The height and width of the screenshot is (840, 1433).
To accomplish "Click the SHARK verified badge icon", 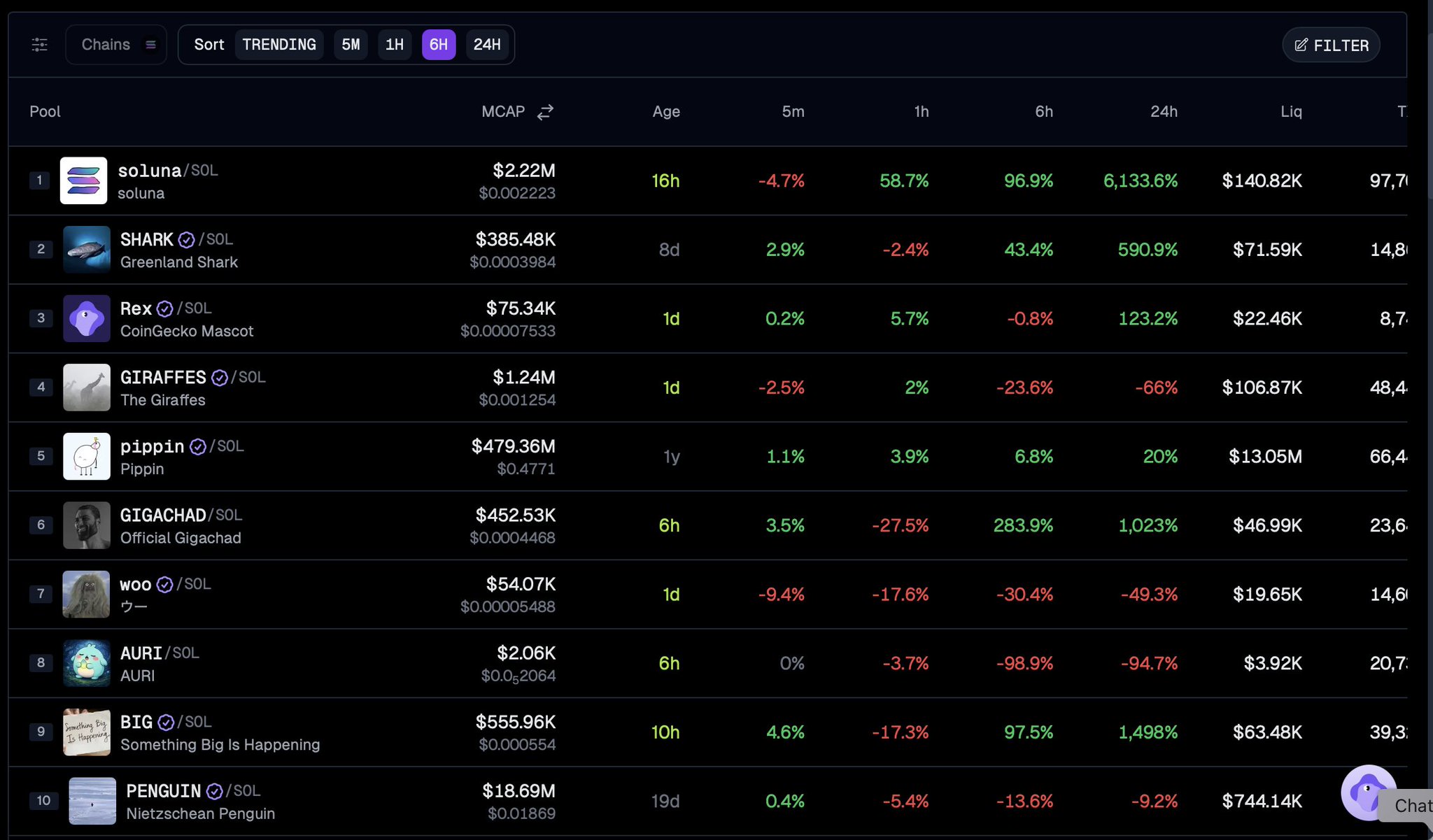I will (x=186, y=240).
